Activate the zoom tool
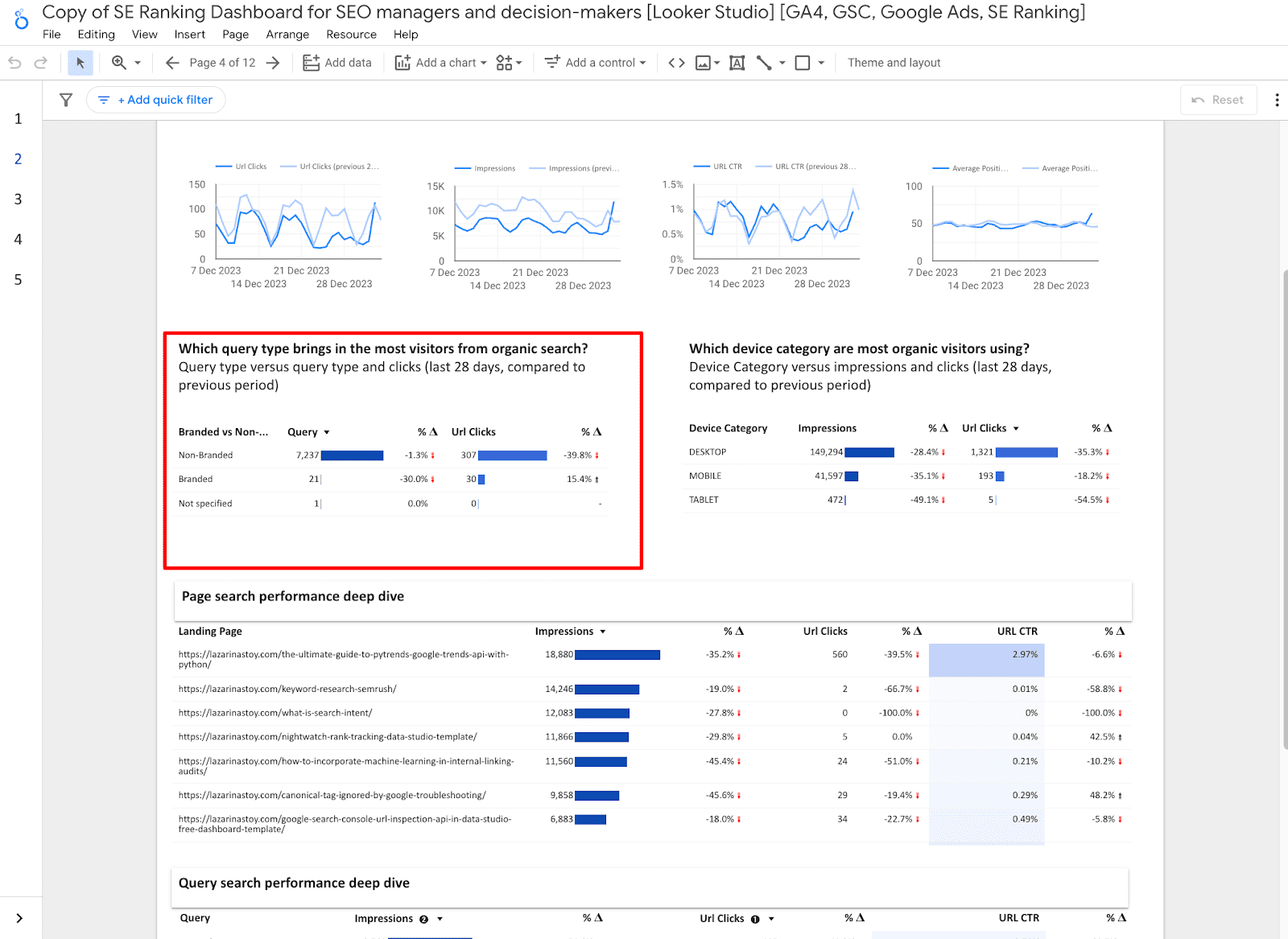1288x939 pixels. [118, 62]
